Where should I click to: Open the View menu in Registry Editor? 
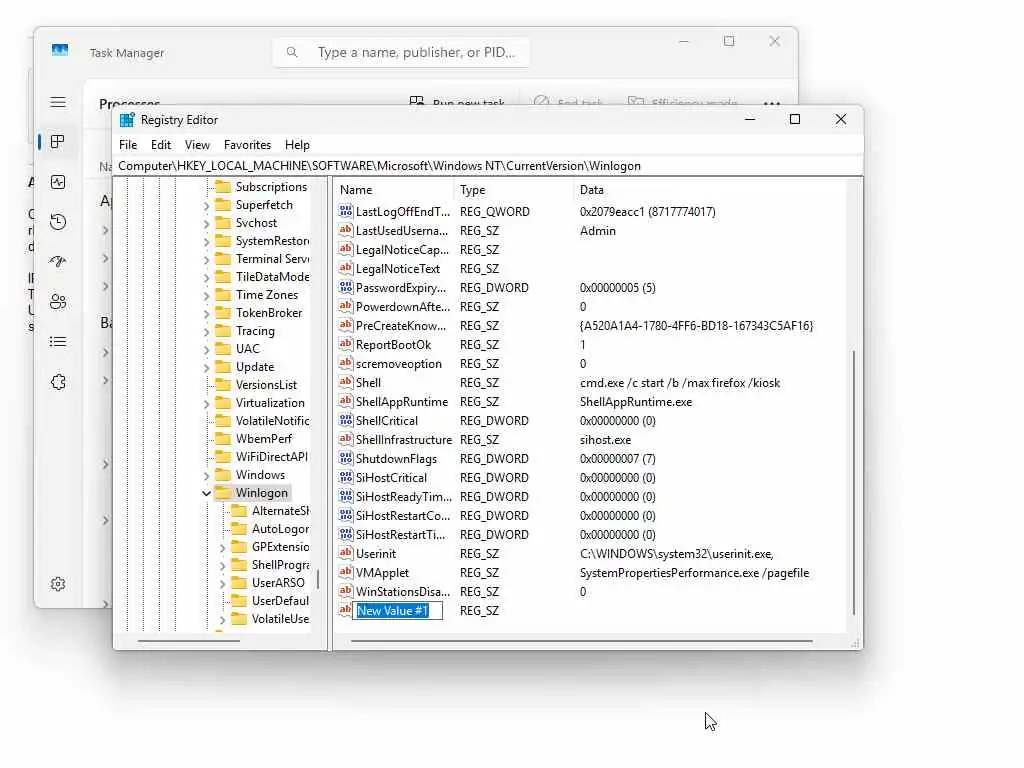pos(197,144)
